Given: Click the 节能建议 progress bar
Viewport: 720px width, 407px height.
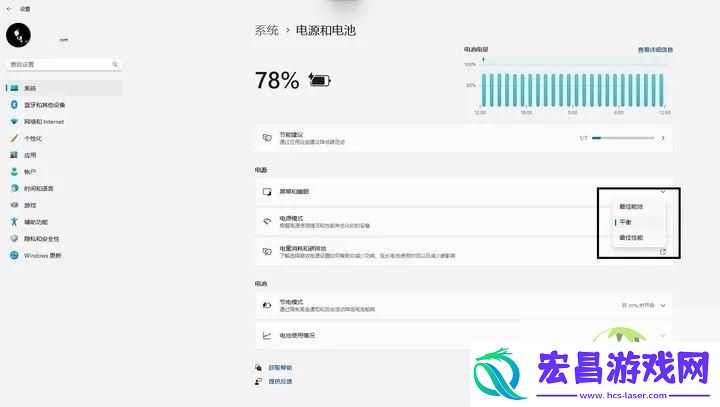Looking at the screenshot, I should click(x=623, y=138).
